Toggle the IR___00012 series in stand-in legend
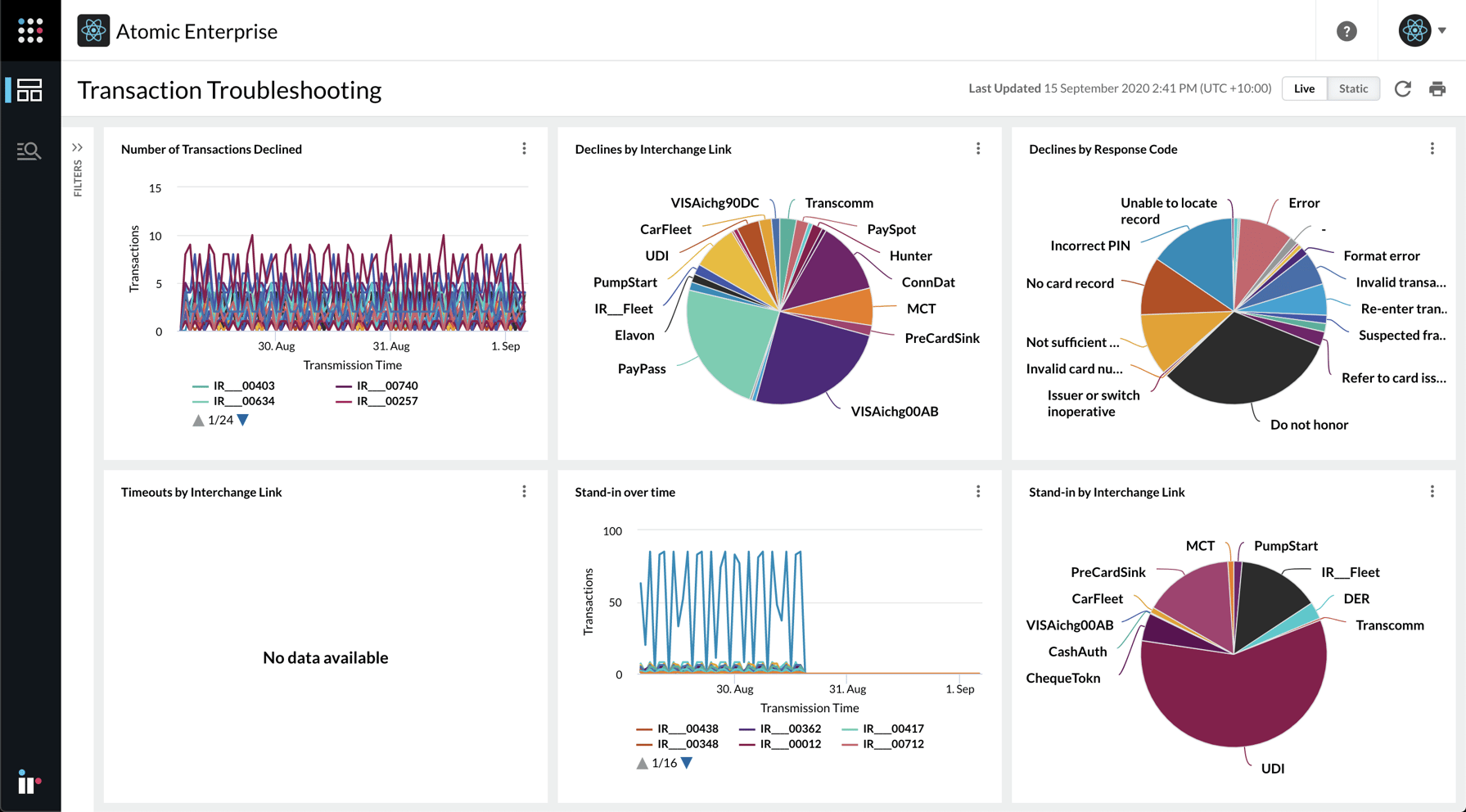Viewport: 1466px width, 812px height. click(x=790, y=743)
